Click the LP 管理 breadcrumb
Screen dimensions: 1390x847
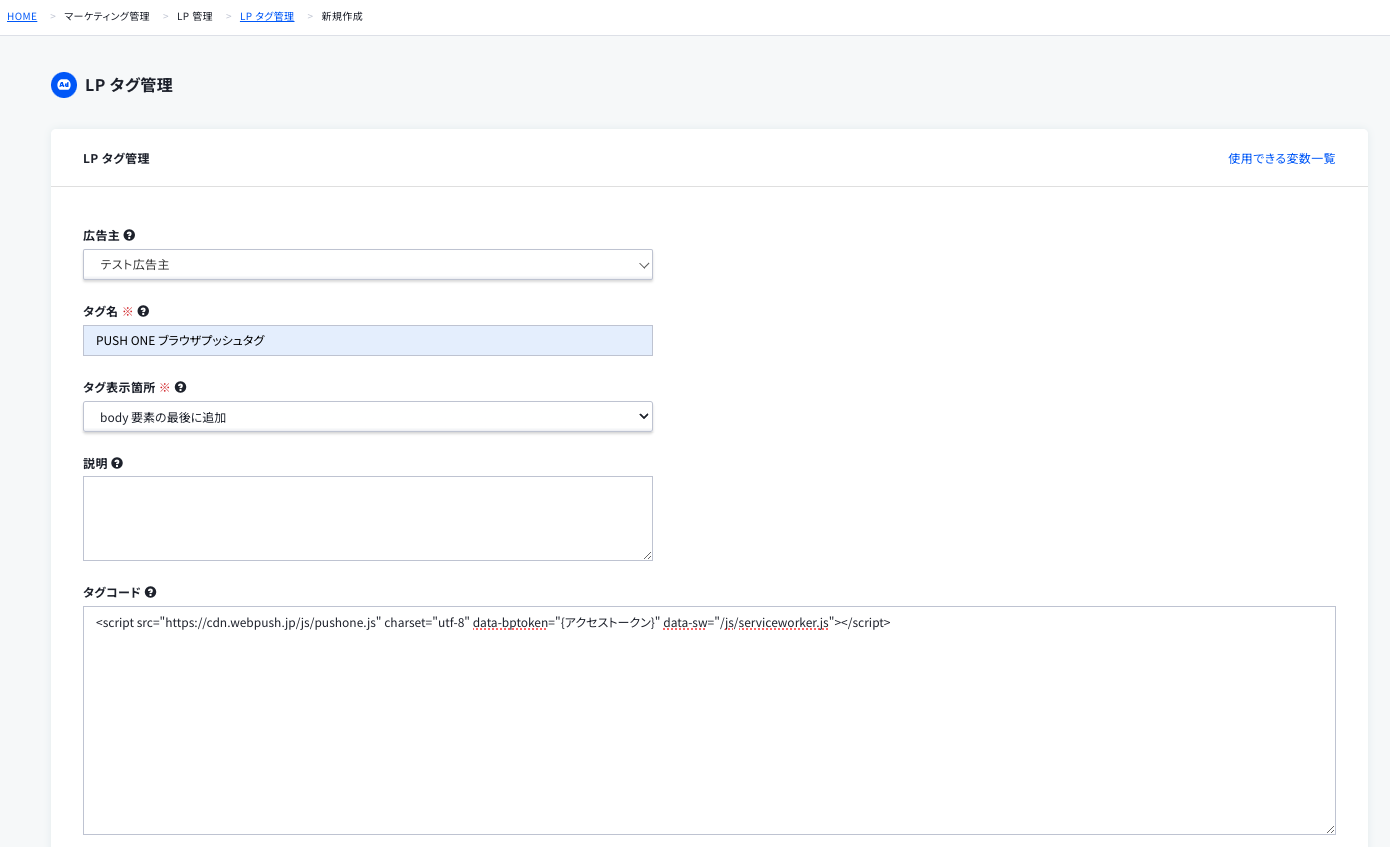click(x=195, y=17)
